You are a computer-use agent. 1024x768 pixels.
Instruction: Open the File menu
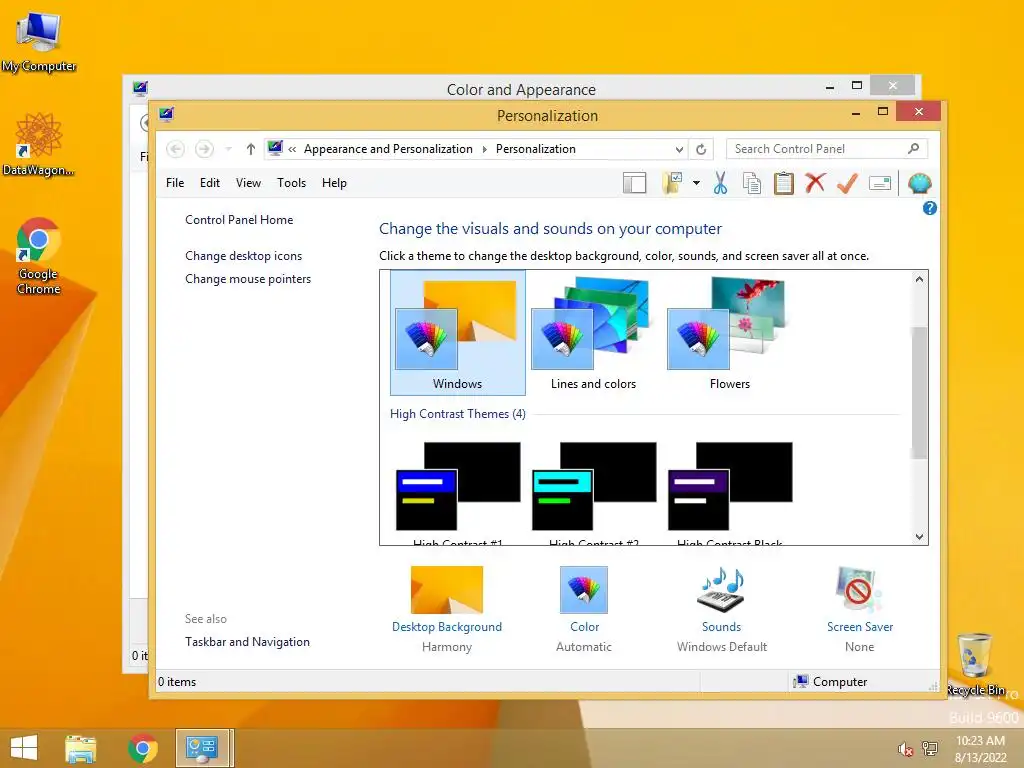175,183
